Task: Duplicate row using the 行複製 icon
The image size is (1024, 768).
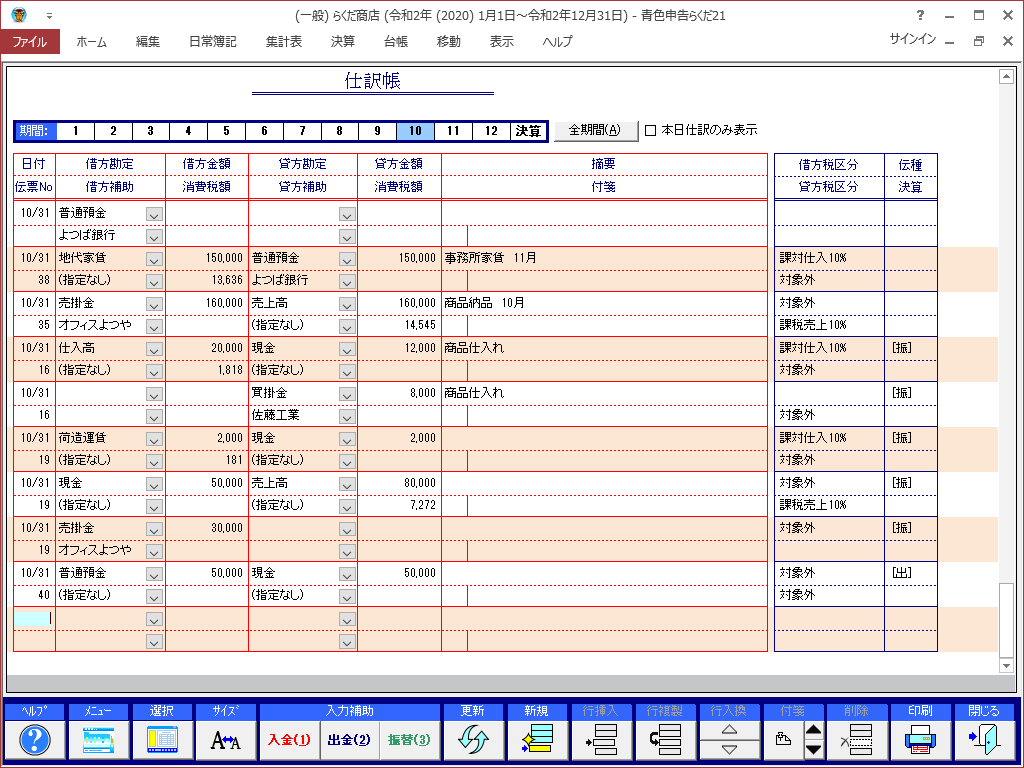Action: (x=664, y=739)
